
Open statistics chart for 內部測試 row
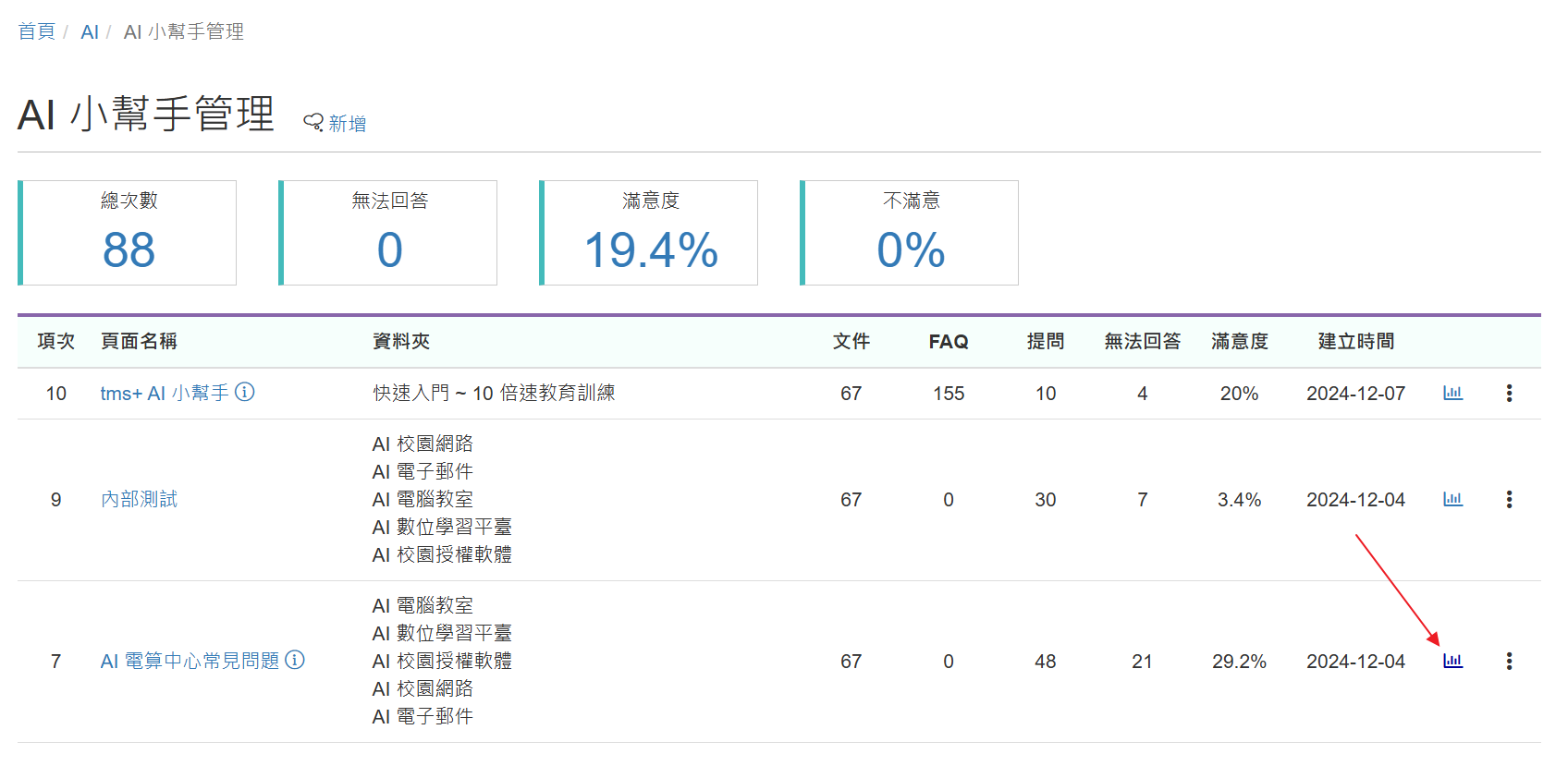pos(1452,500)
